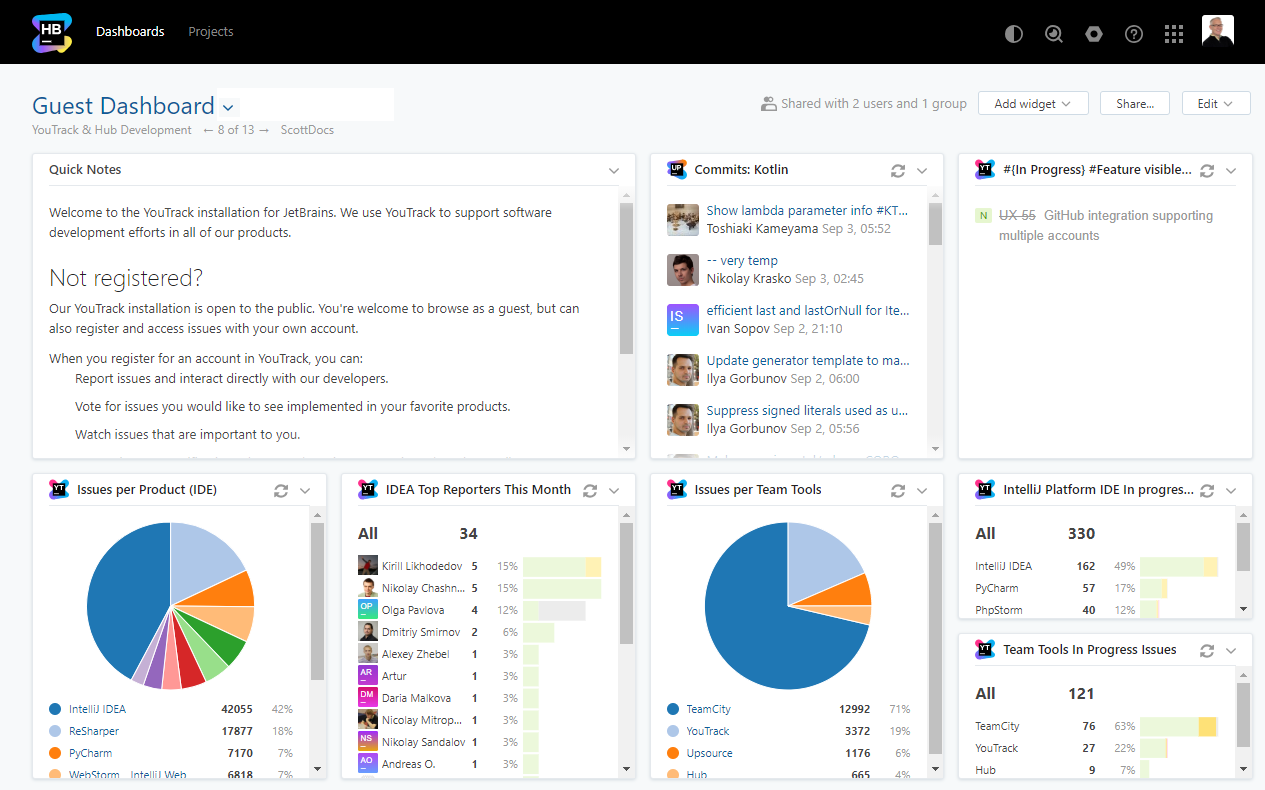Refresh IDEA Top Reporters This Month widget
Image resolution: width=1265 pixels, height=790 pixels.
click(590, 491)
